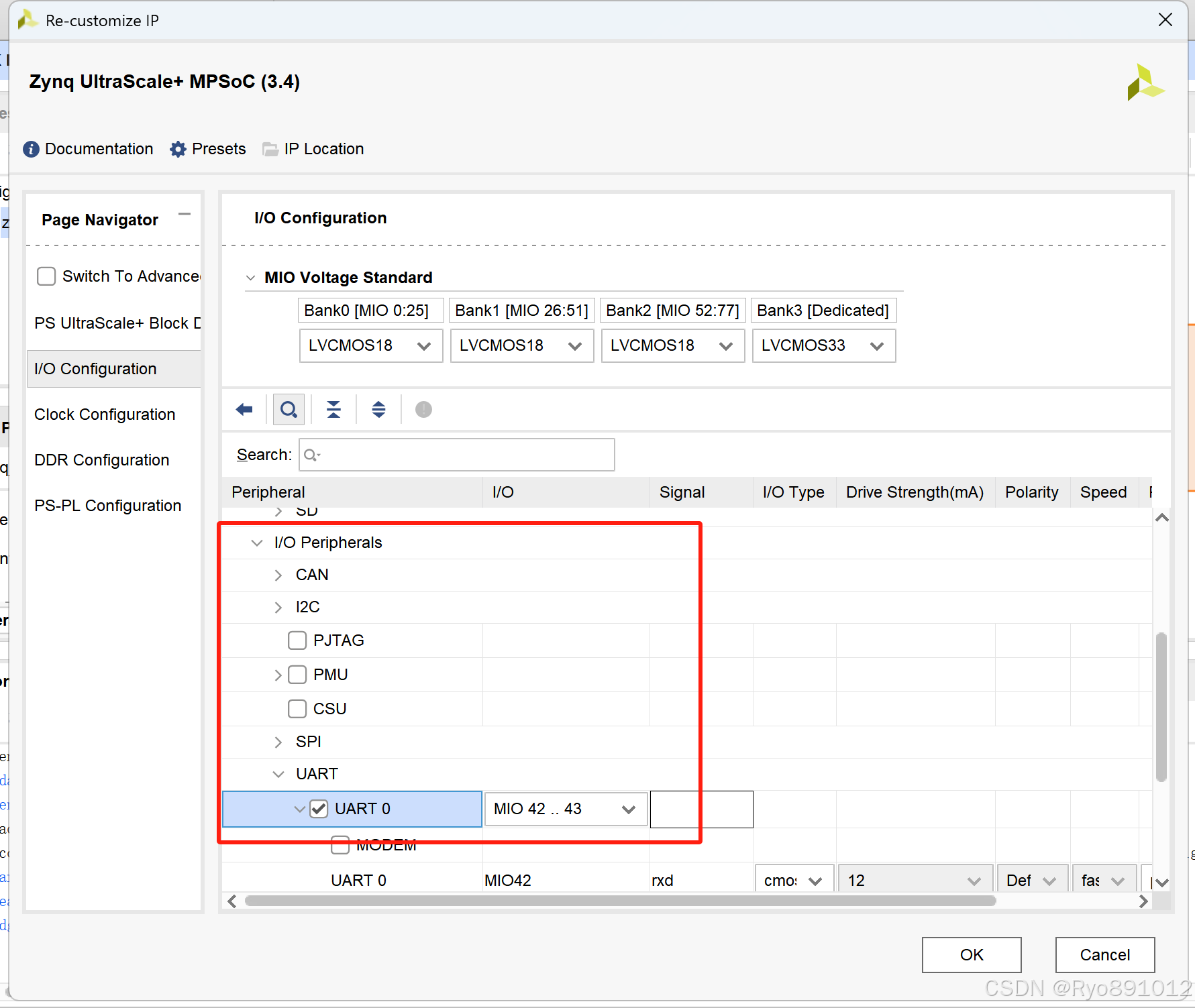Click the Documentation info icon
Screen dimensions: 1195x1008
31,149
